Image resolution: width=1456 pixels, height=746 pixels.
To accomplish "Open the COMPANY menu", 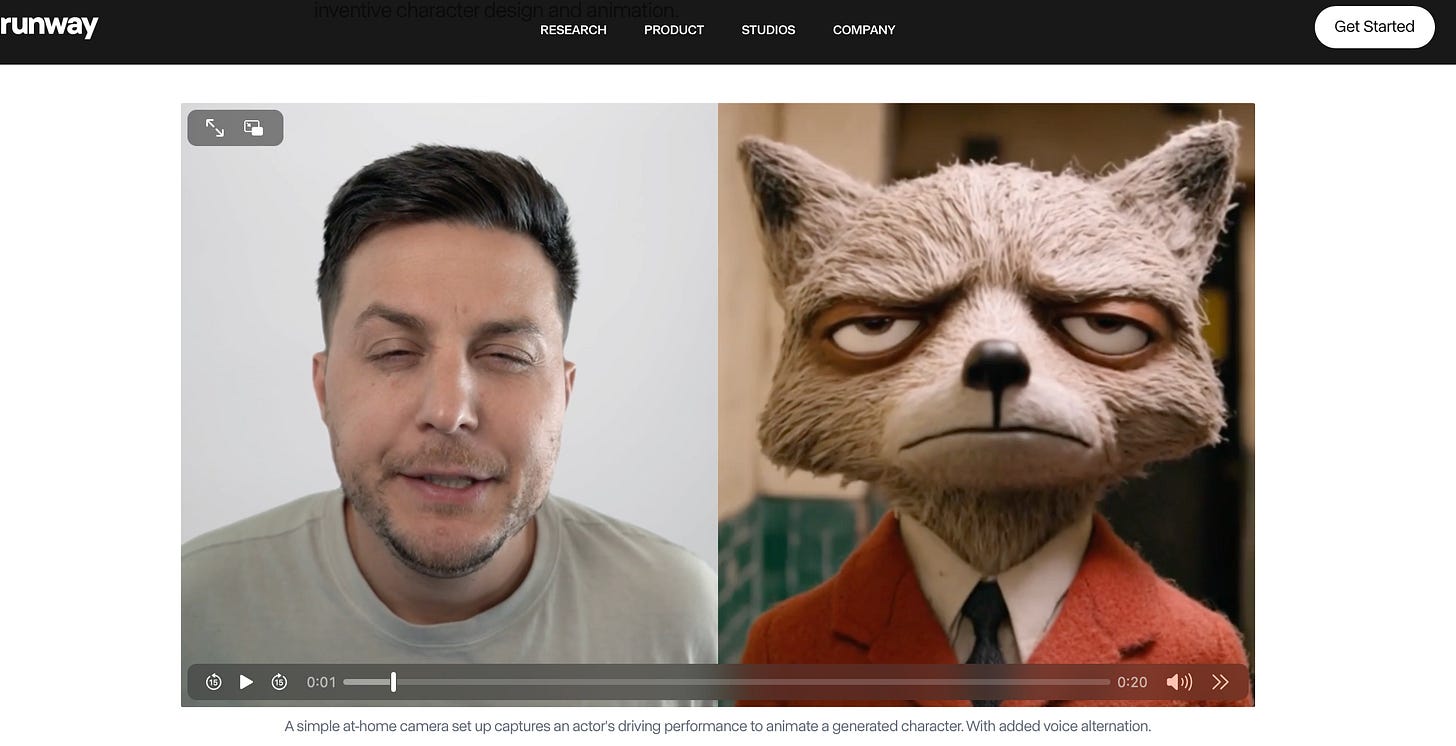I will point(864,30).
